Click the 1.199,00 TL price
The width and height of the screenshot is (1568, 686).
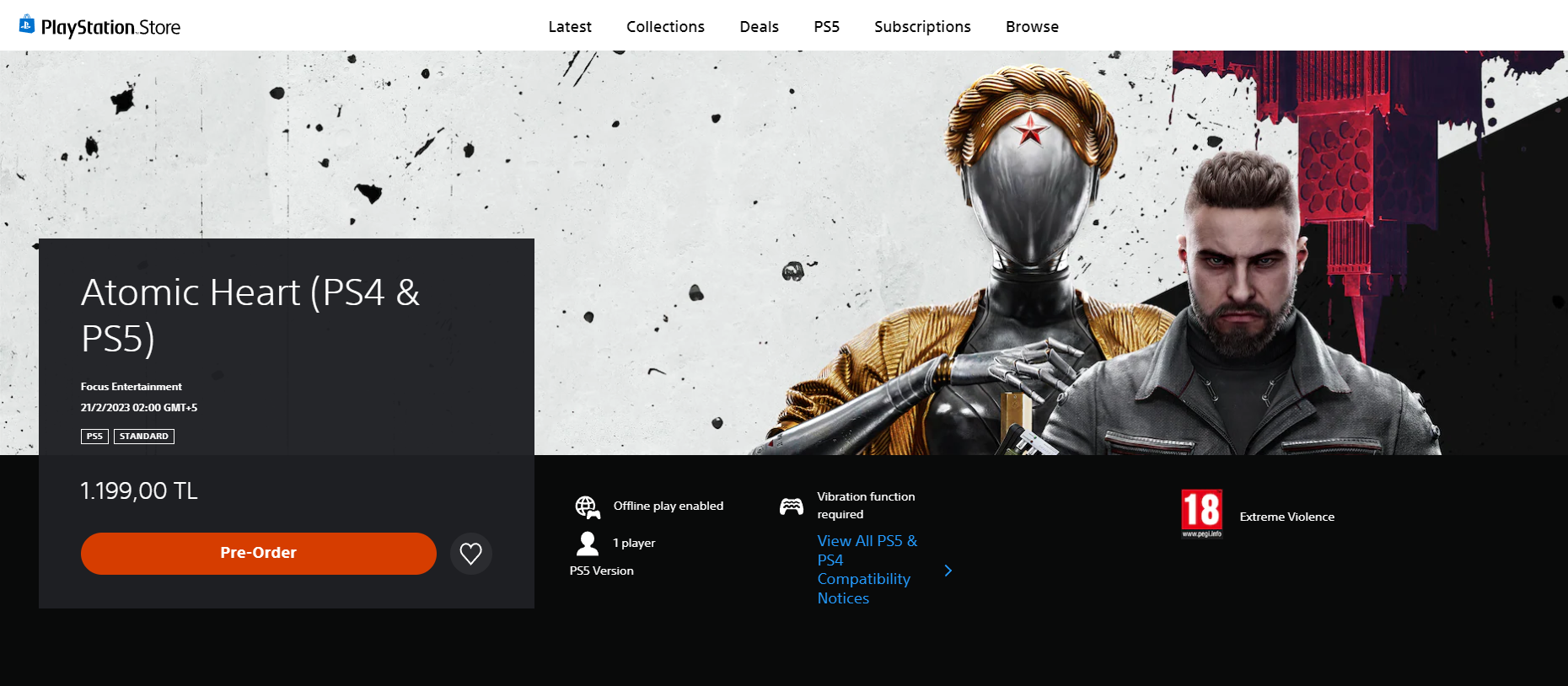pyautogui.click(x=139, y=491)
